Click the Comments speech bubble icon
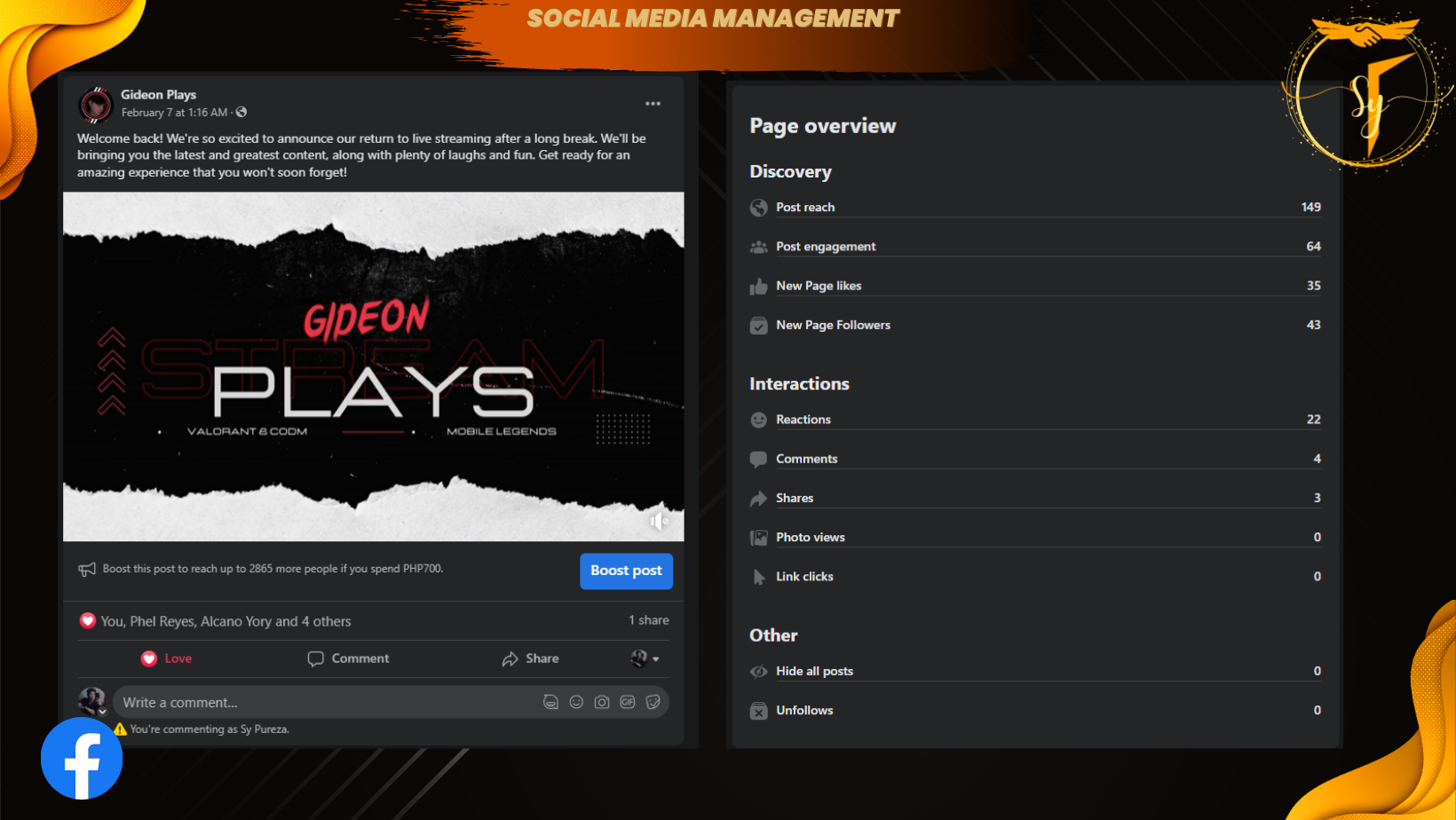 point(759,460)
